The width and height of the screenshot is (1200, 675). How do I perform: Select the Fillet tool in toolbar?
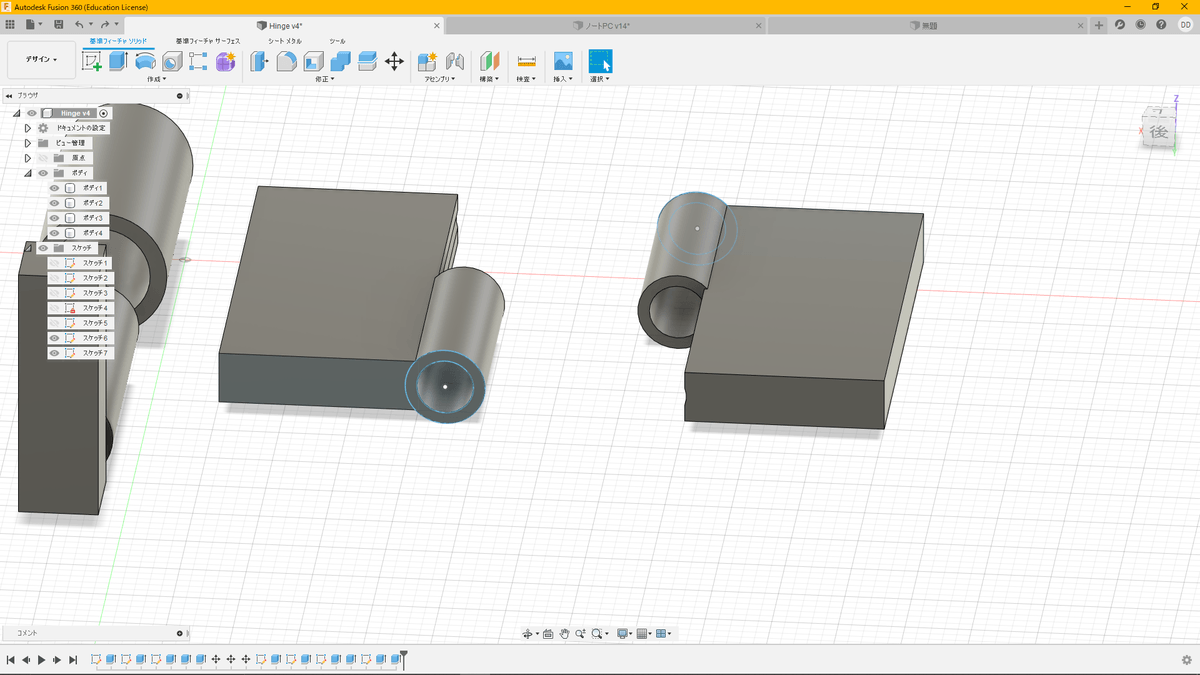(x=286, y=61)
